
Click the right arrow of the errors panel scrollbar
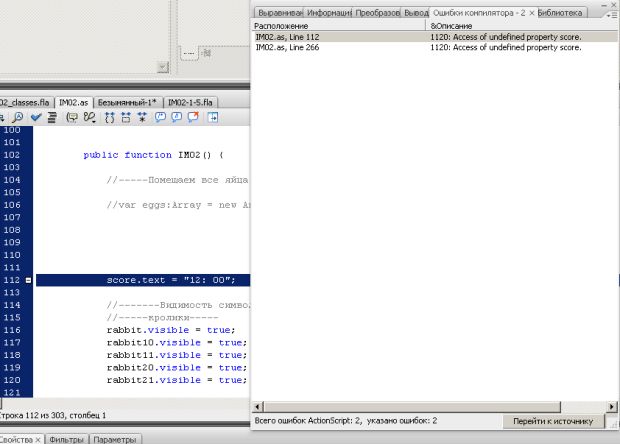(x=612, y=406)
